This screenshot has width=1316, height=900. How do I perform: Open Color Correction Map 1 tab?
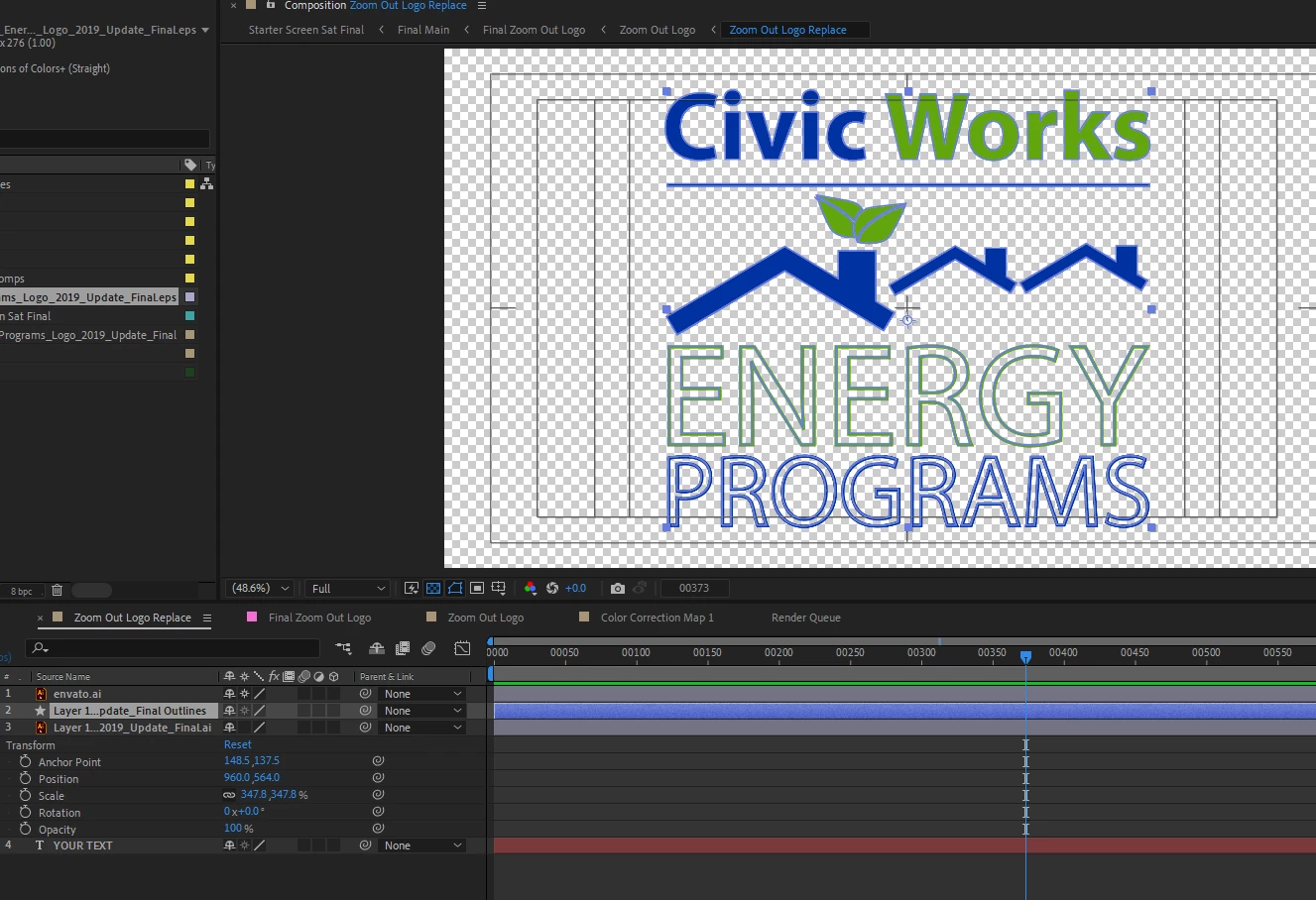click(x=657, y=618)
